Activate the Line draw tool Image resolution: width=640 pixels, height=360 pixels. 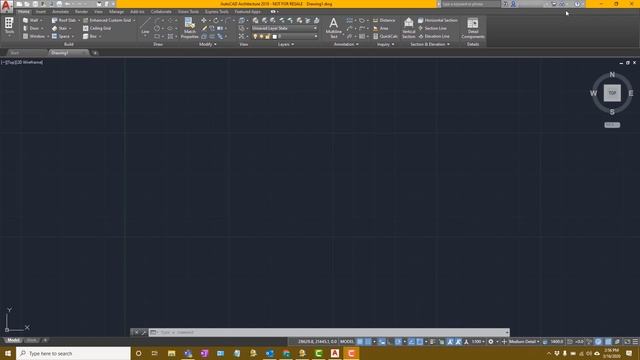coord(145,26)
